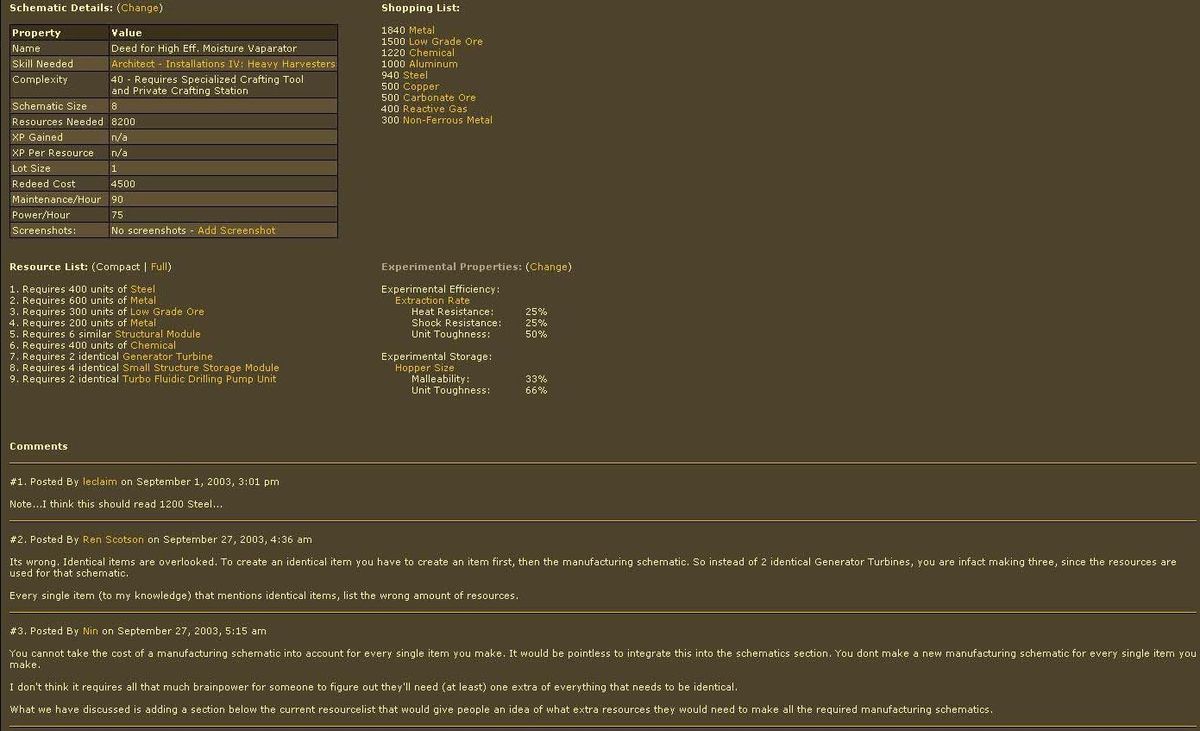Switch resource list to Compact view
Screen dimensions: 1200x731
pos(117,267)
